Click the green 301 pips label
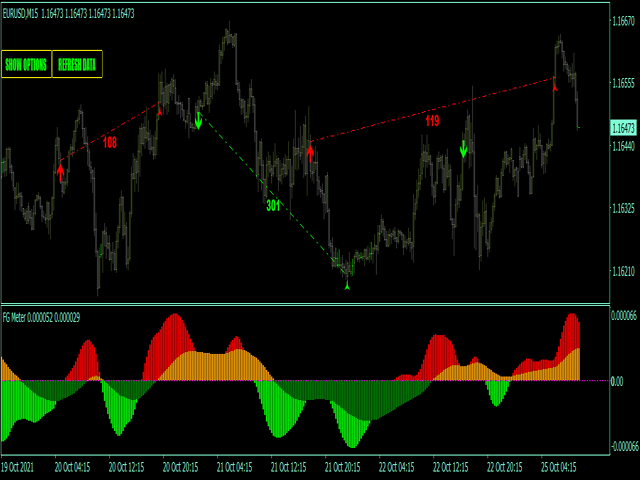 pyautogui.click(x=273, y=205)
